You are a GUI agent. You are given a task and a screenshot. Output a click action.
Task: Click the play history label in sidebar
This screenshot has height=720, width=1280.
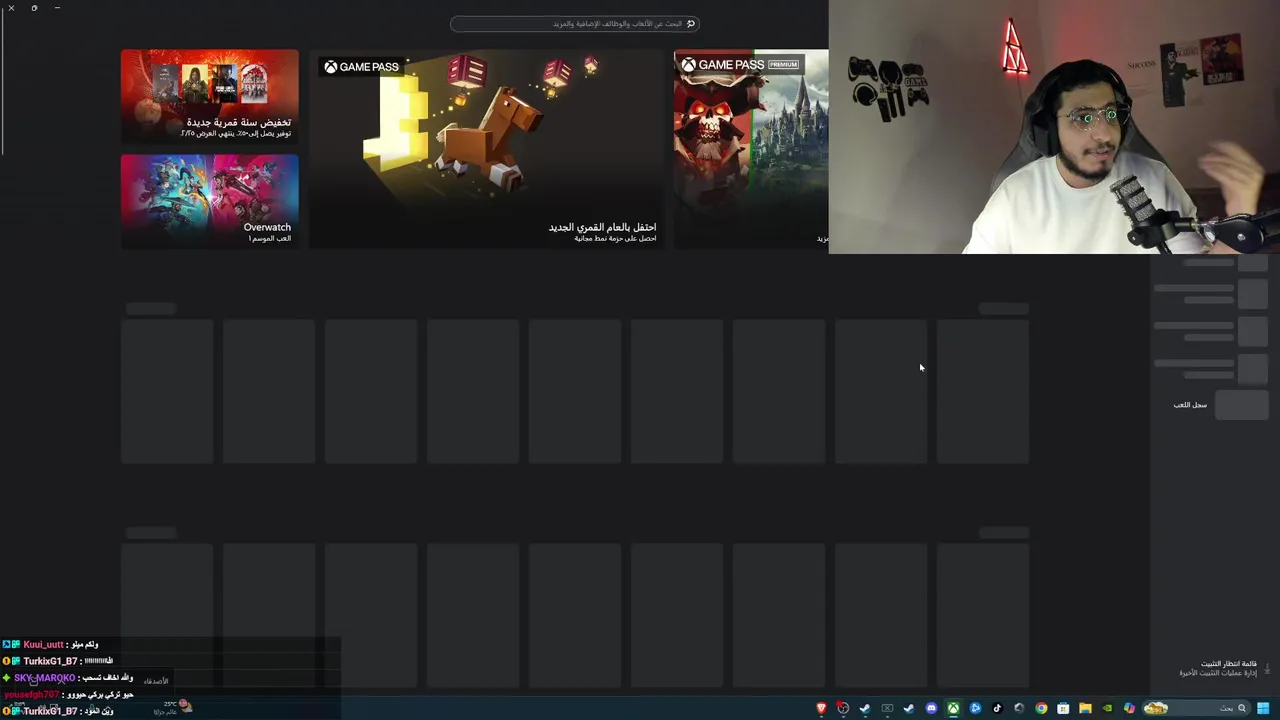click(1190, 405)
